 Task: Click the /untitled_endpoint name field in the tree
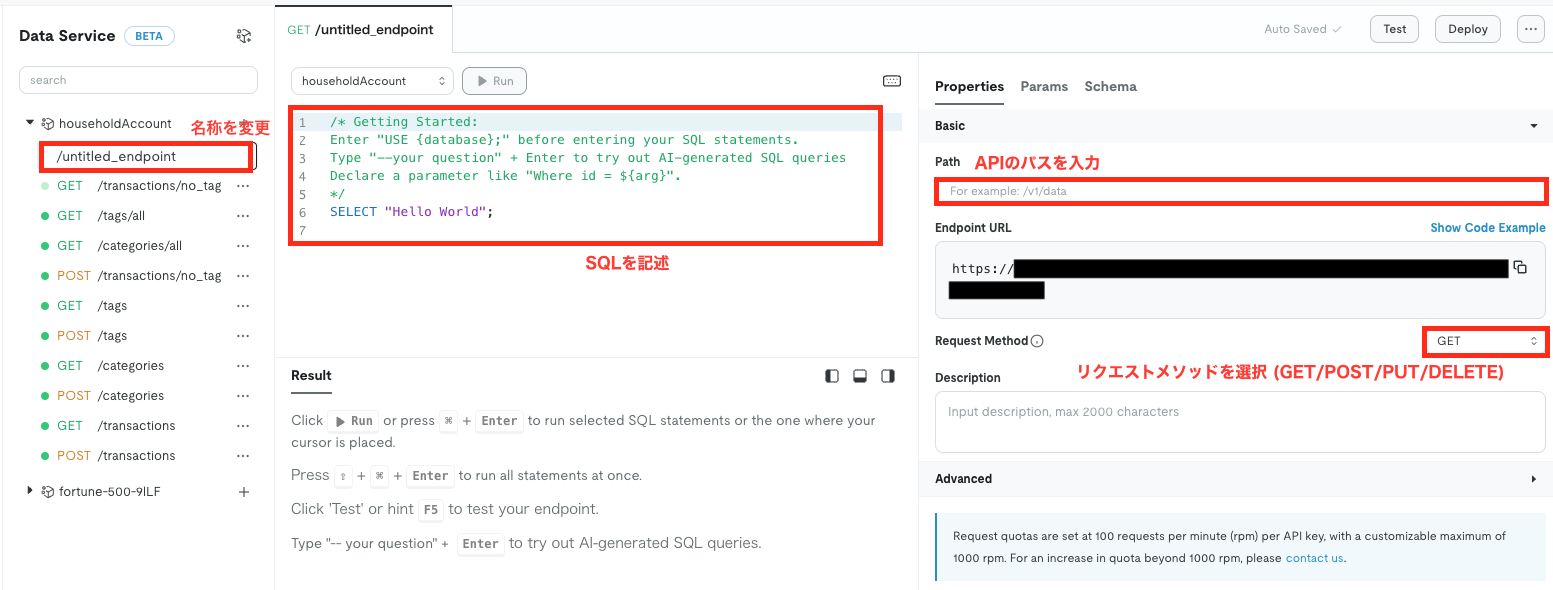click(x=150, y=157)
